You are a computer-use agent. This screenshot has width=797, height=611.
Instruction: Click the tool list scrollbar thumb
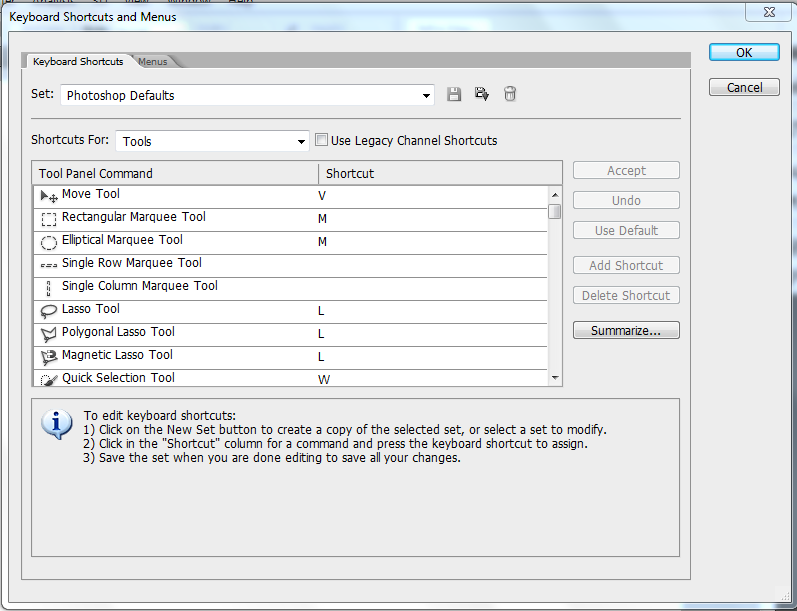555,211
